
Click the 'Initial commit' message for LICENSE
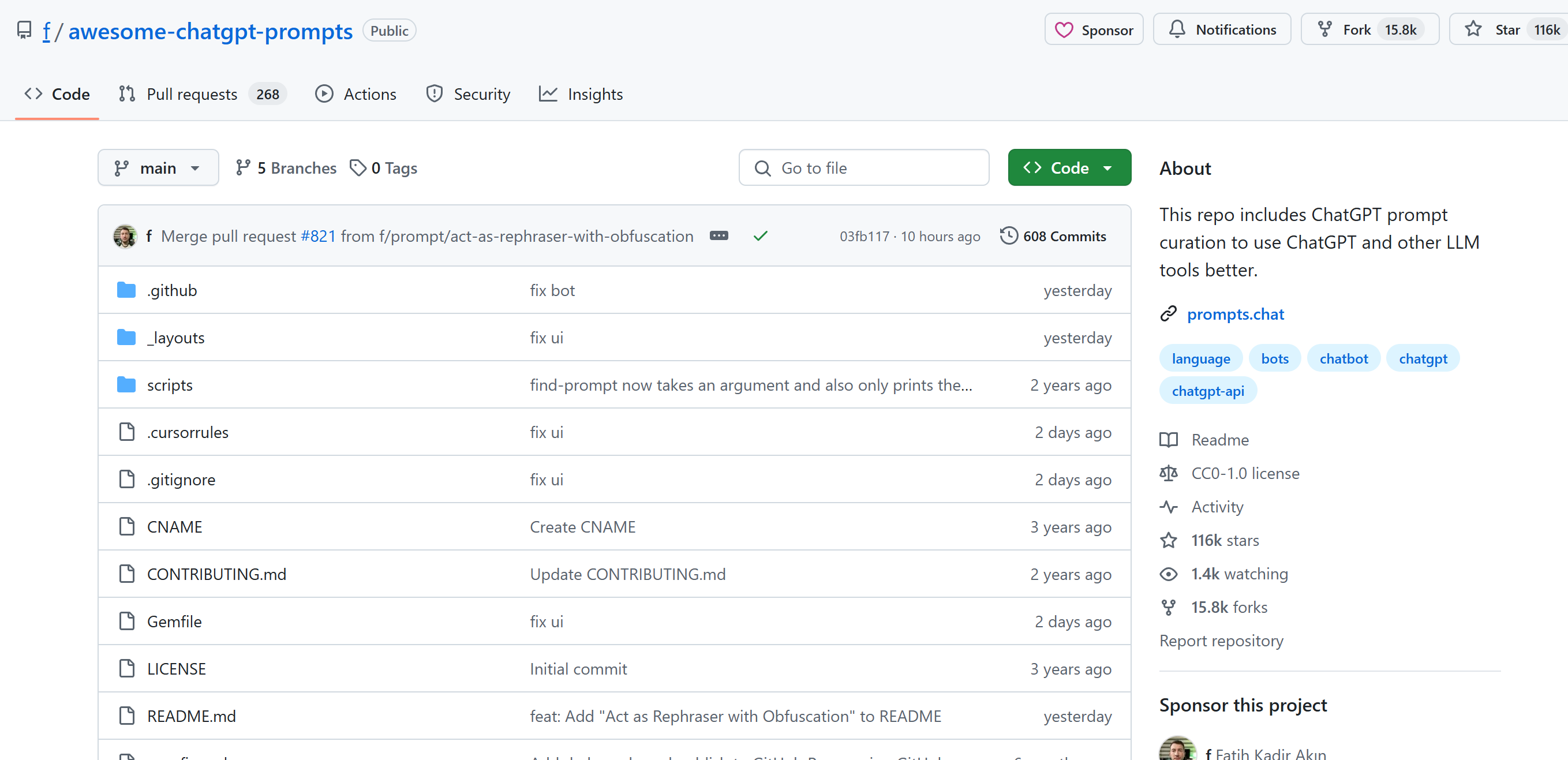tap(578, 669)
